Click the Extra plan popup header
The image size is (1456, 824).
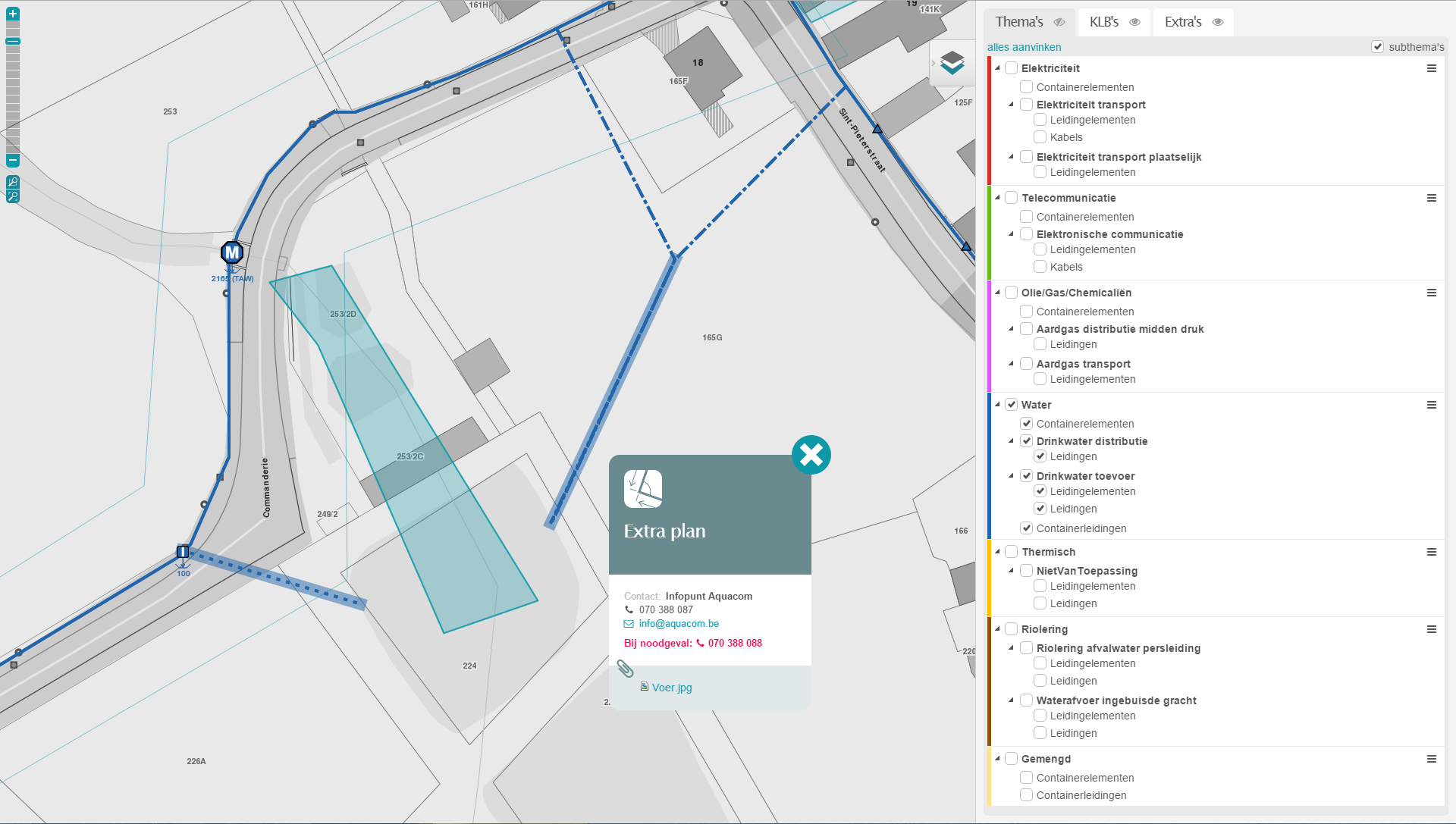(710, 515)
